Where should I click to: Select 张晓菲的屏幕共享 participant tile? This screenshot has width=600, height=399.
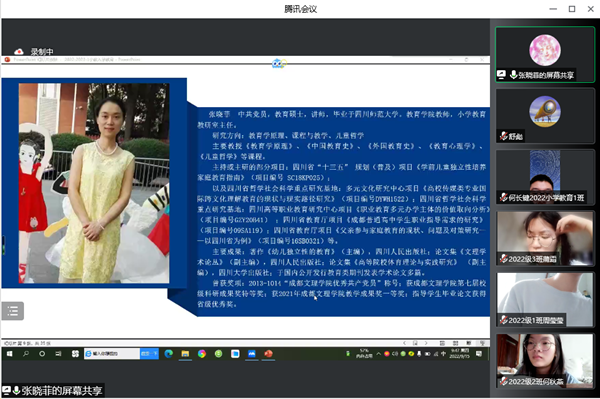point(545,54)
